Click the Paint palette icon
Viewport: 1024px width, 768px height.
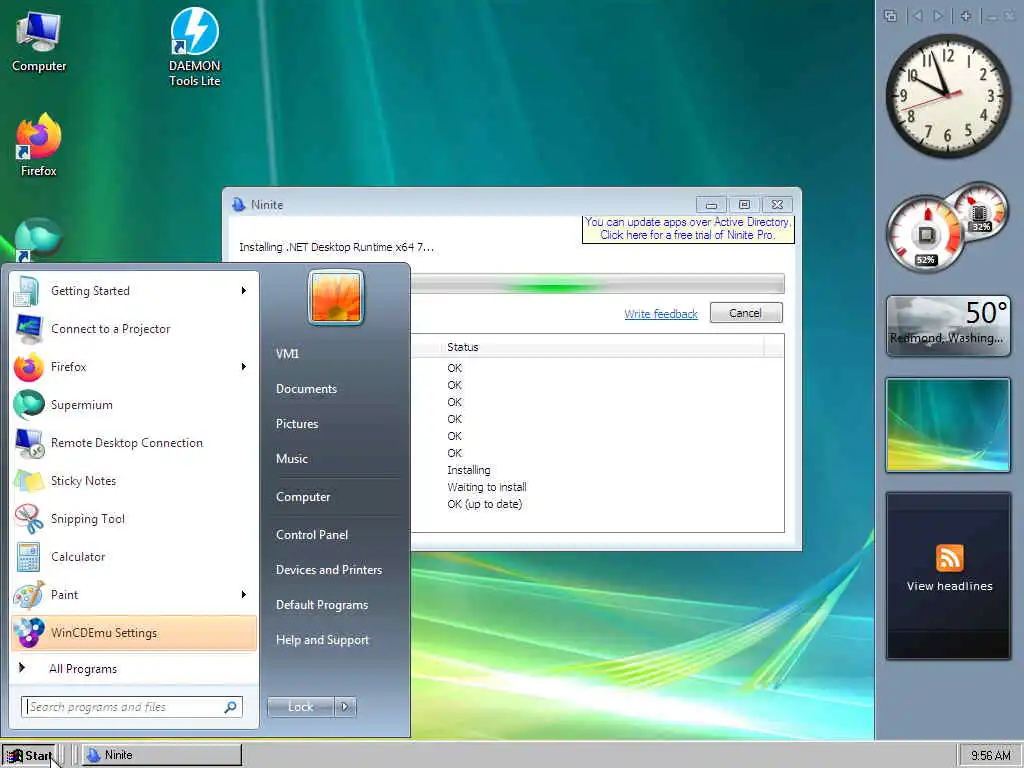click(x=29, y=595)
